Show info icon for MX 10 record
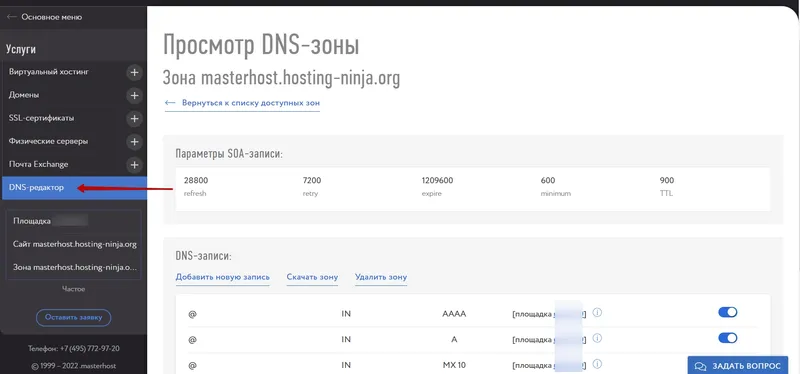The width and height of the screenshot is (800, 374). tap(597, 364)
